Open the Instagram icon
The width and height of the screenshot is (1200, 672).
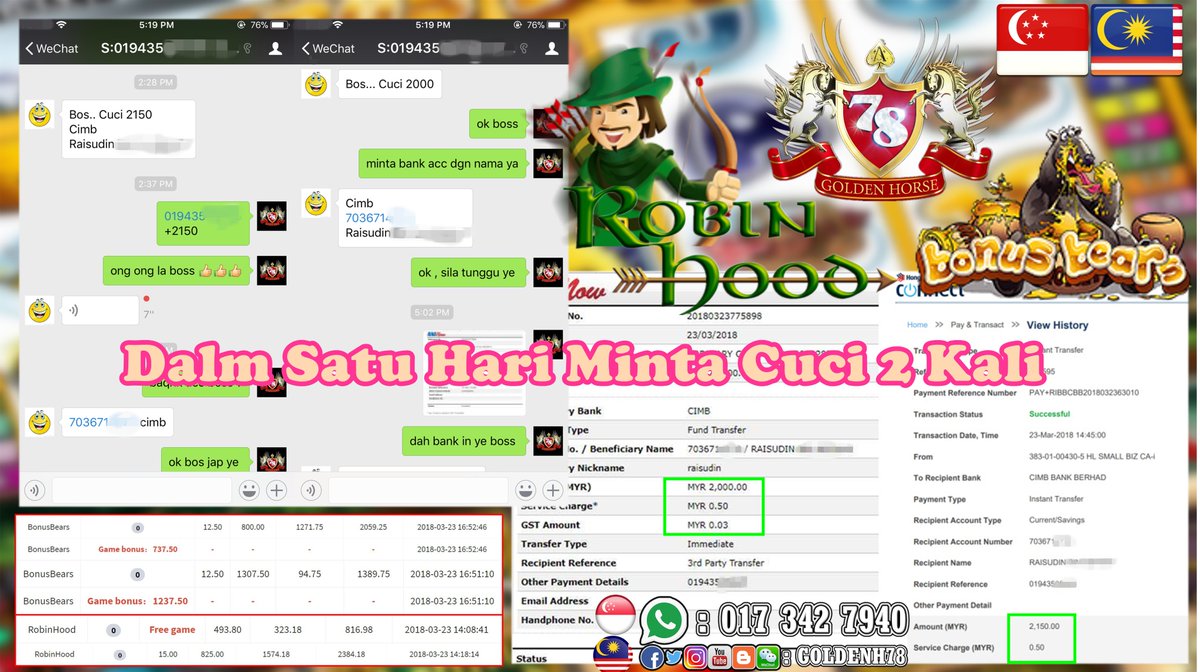tap(698, 657)
